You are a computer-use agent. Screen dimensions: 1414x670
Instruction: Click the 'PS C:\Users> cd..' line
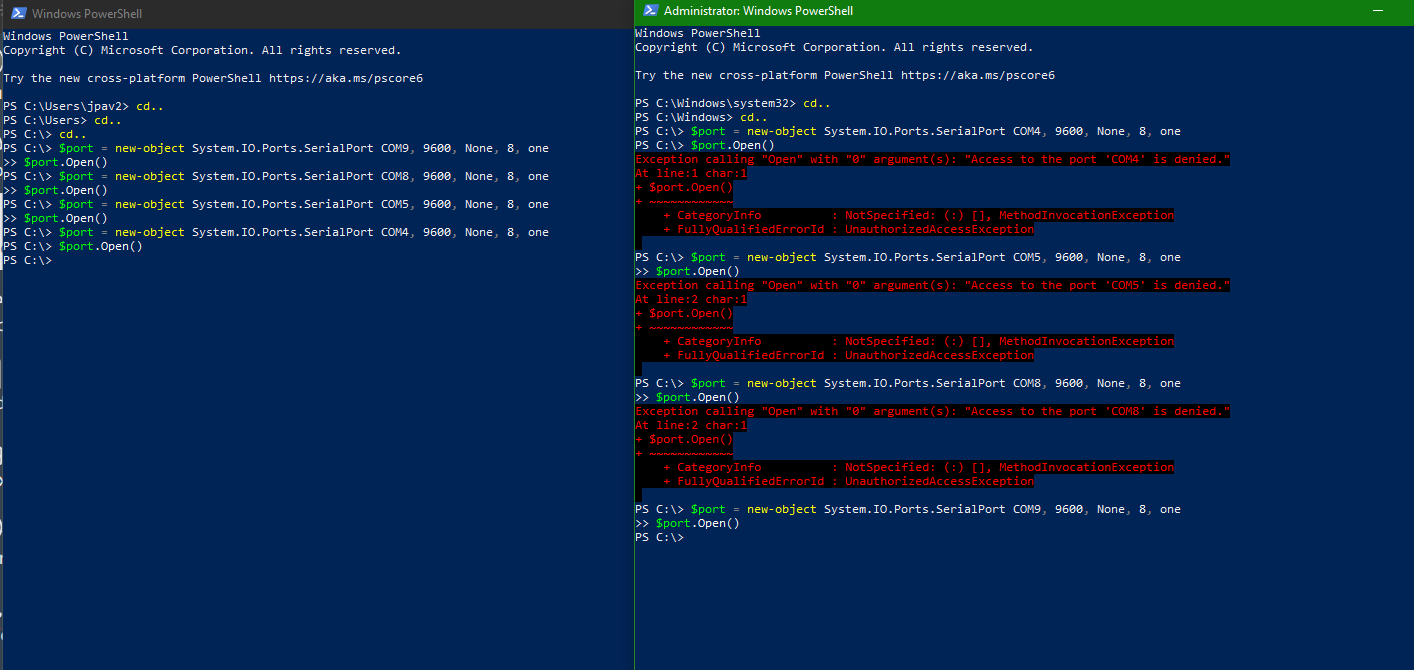point(62,120)
